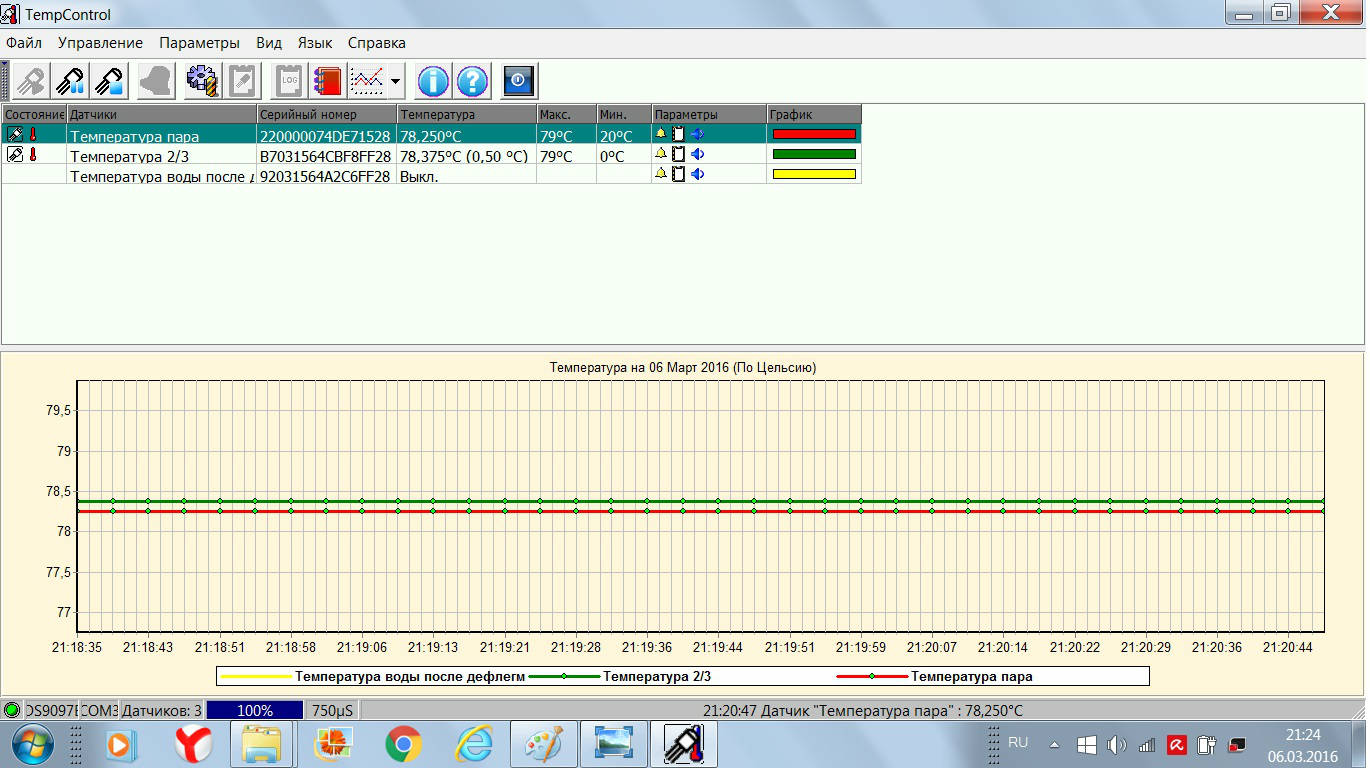This screenshot has width=1370, height=768.
Task: Open the Управление menu
Action: point(100,43)
